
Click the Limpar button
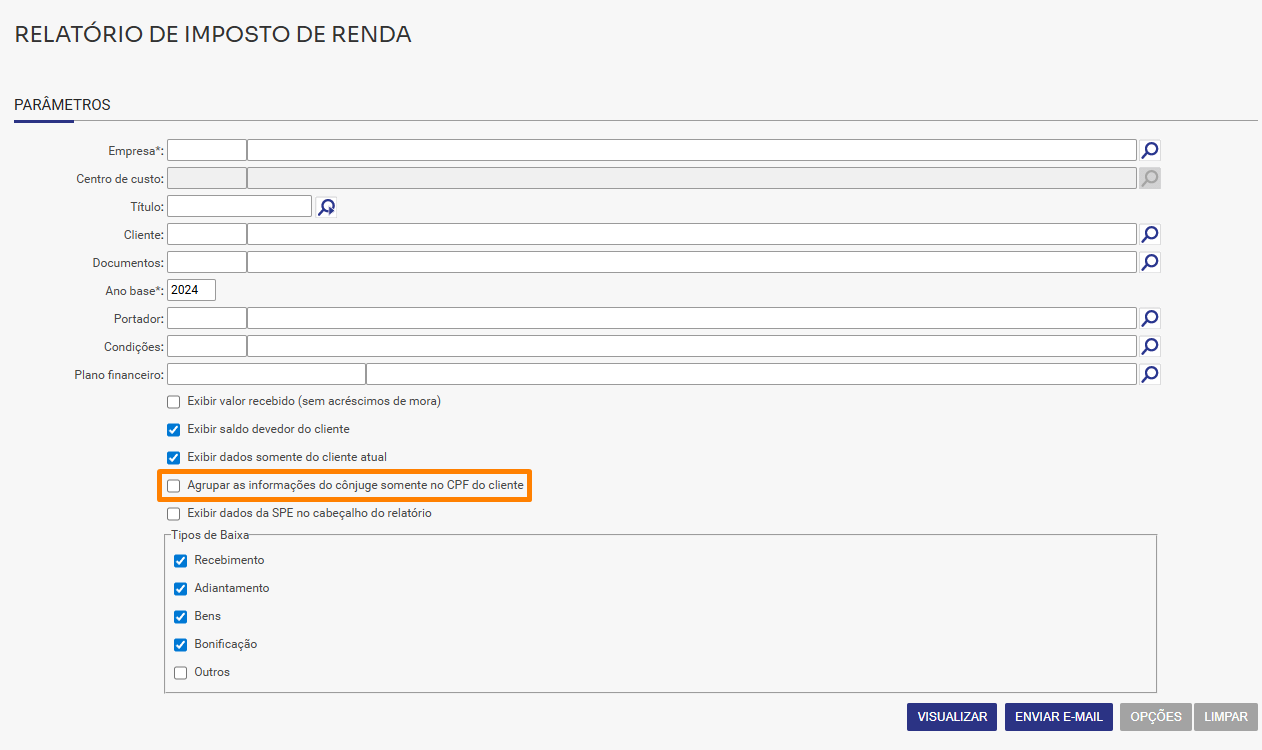click(1226, 717)
